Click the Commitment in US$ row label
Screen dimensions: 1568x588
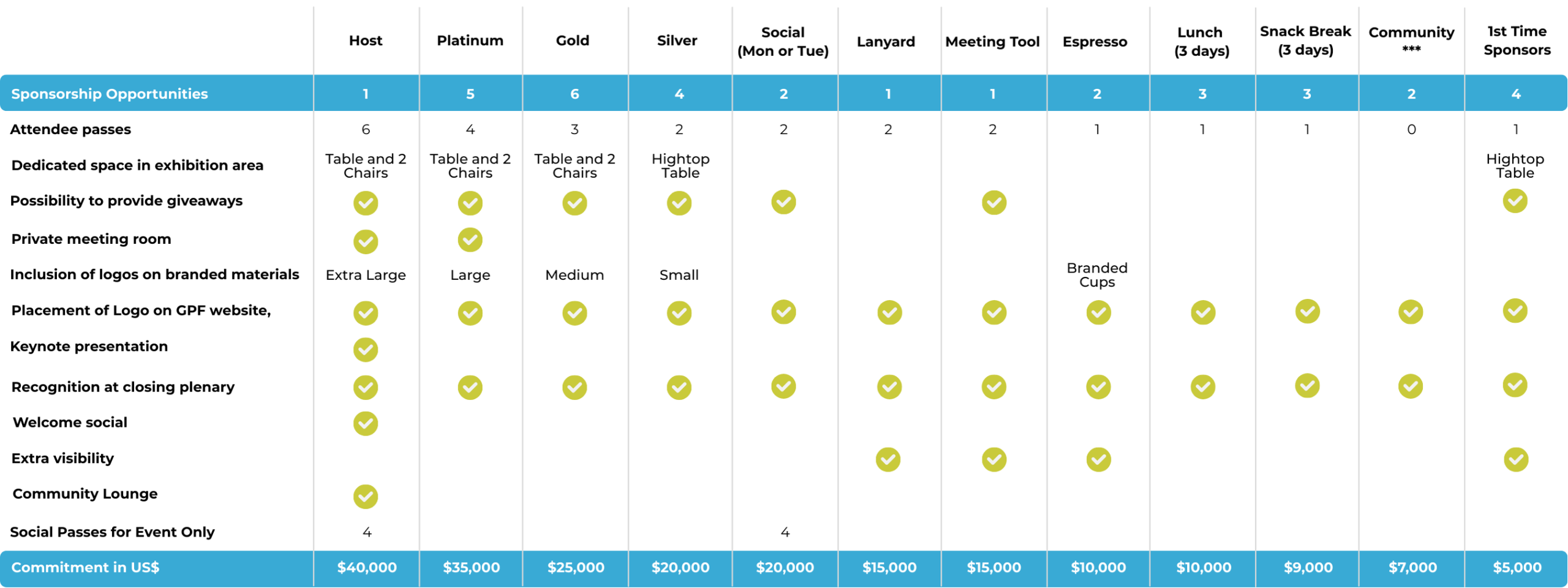point(85,568)
